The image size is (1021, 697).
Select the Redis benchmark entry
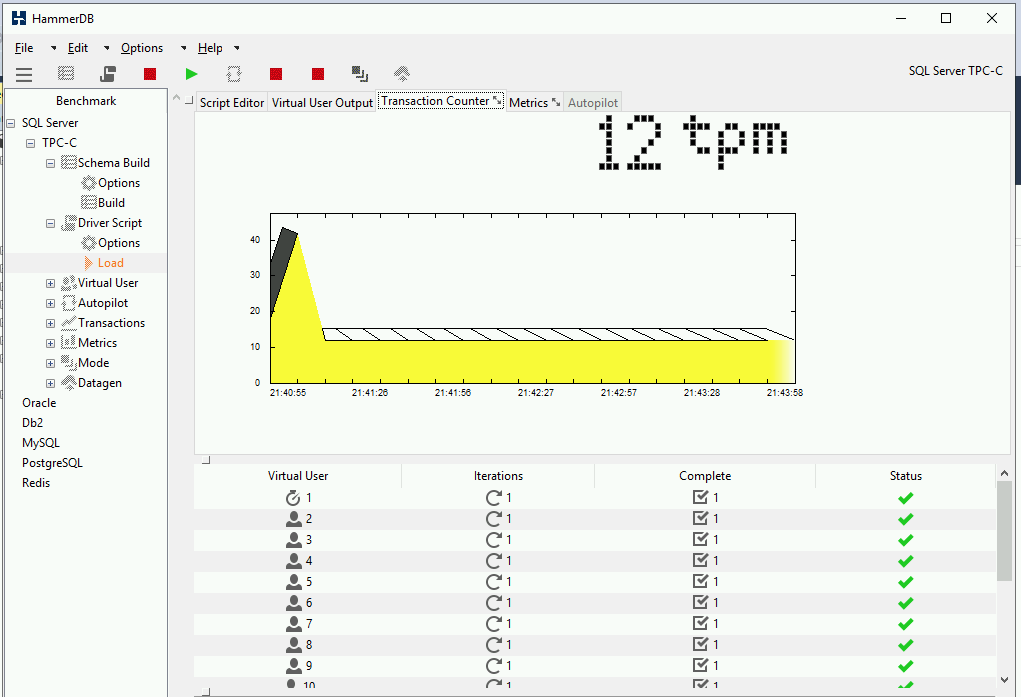36,483
